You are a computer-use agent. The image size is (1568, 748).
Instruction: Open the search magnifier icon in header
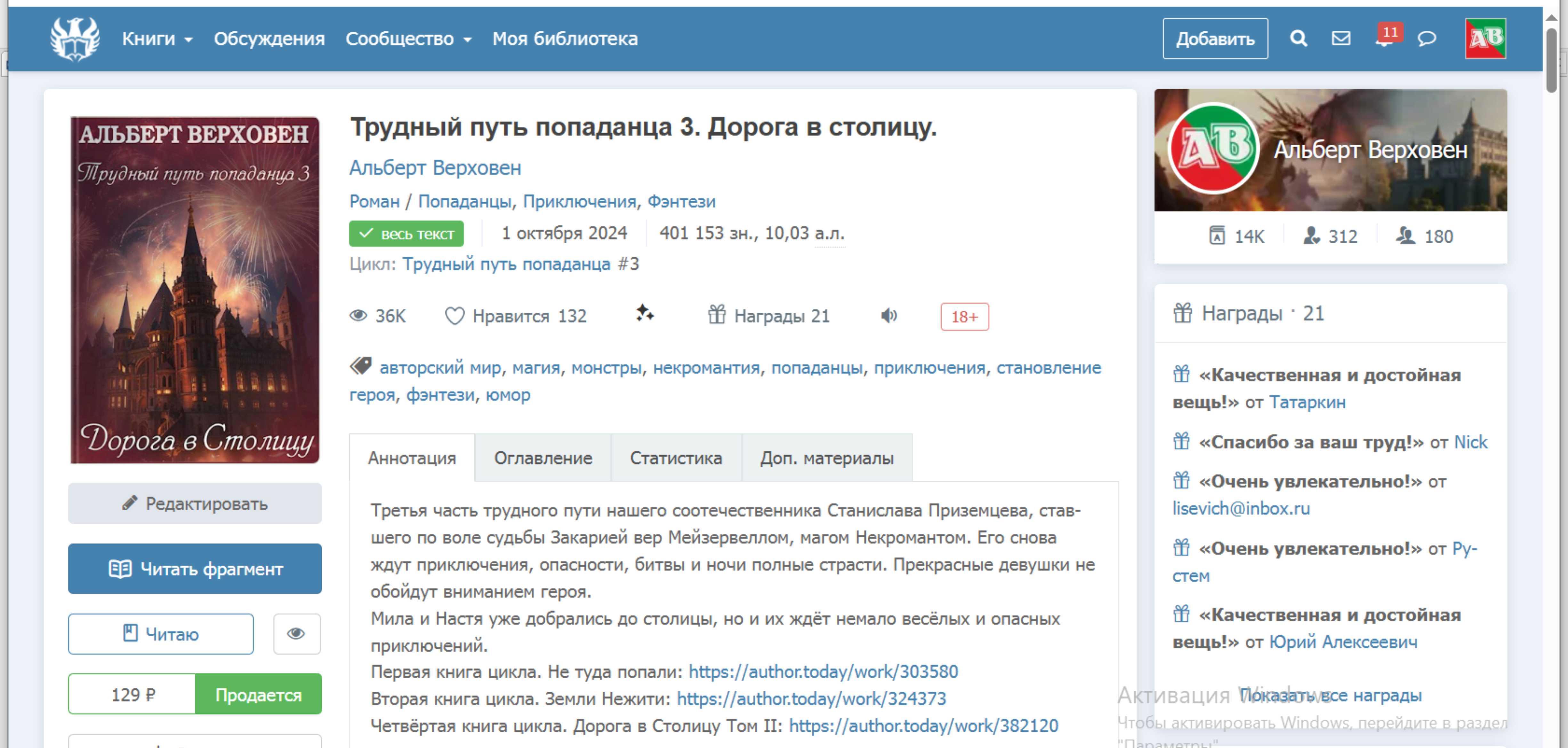(1298, 39)
